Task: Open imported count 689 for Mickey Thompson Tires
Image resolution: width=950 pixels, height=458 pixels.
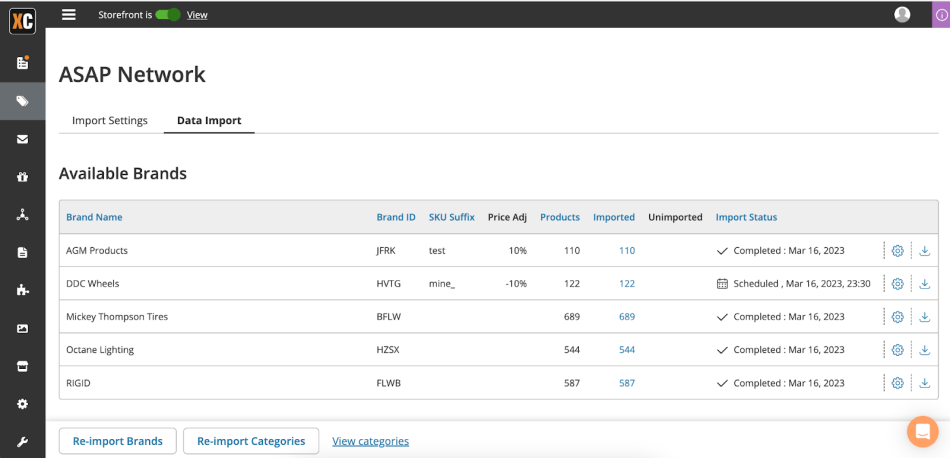Action: 627,317
